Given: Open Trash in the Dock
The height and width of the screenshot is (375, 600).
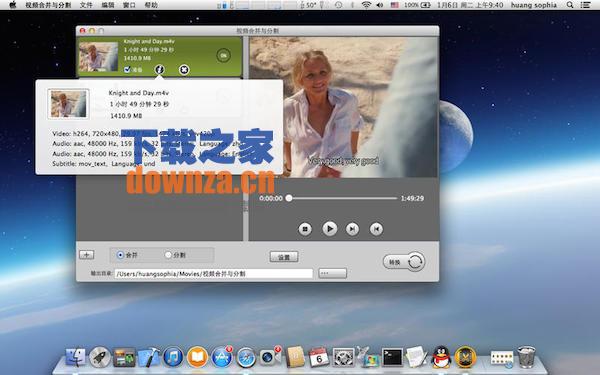Looking at the screenshot, I should [x=527, y=357].
